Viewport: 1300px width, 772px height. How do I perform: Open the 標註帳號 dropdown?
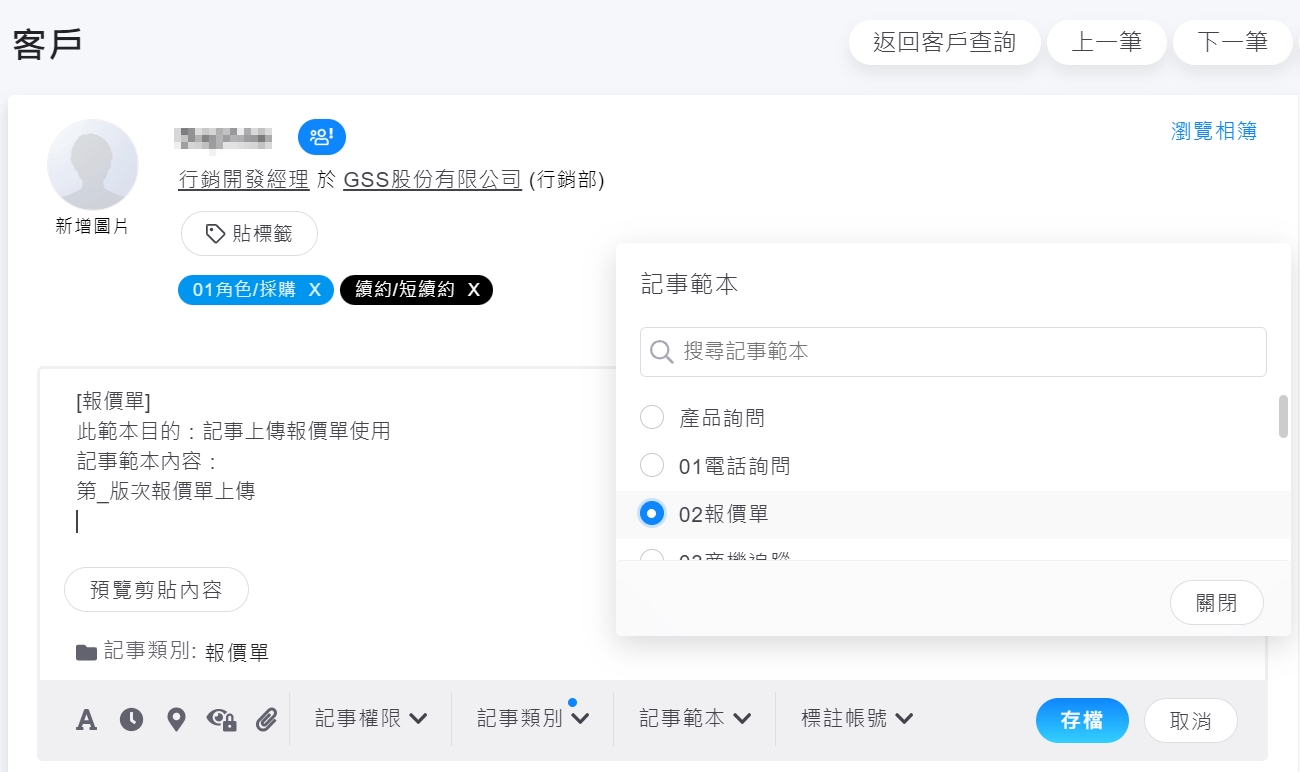(857, 718)
